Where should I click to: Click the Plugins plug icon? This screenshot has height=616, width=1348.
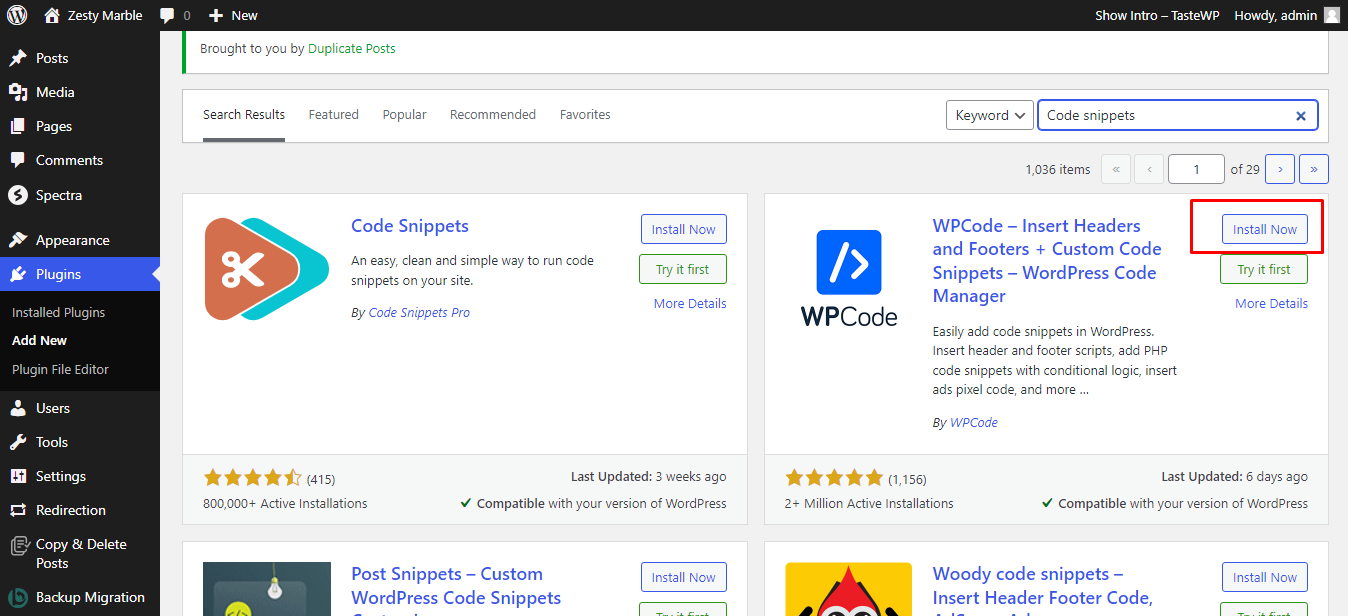click(18, 274)
